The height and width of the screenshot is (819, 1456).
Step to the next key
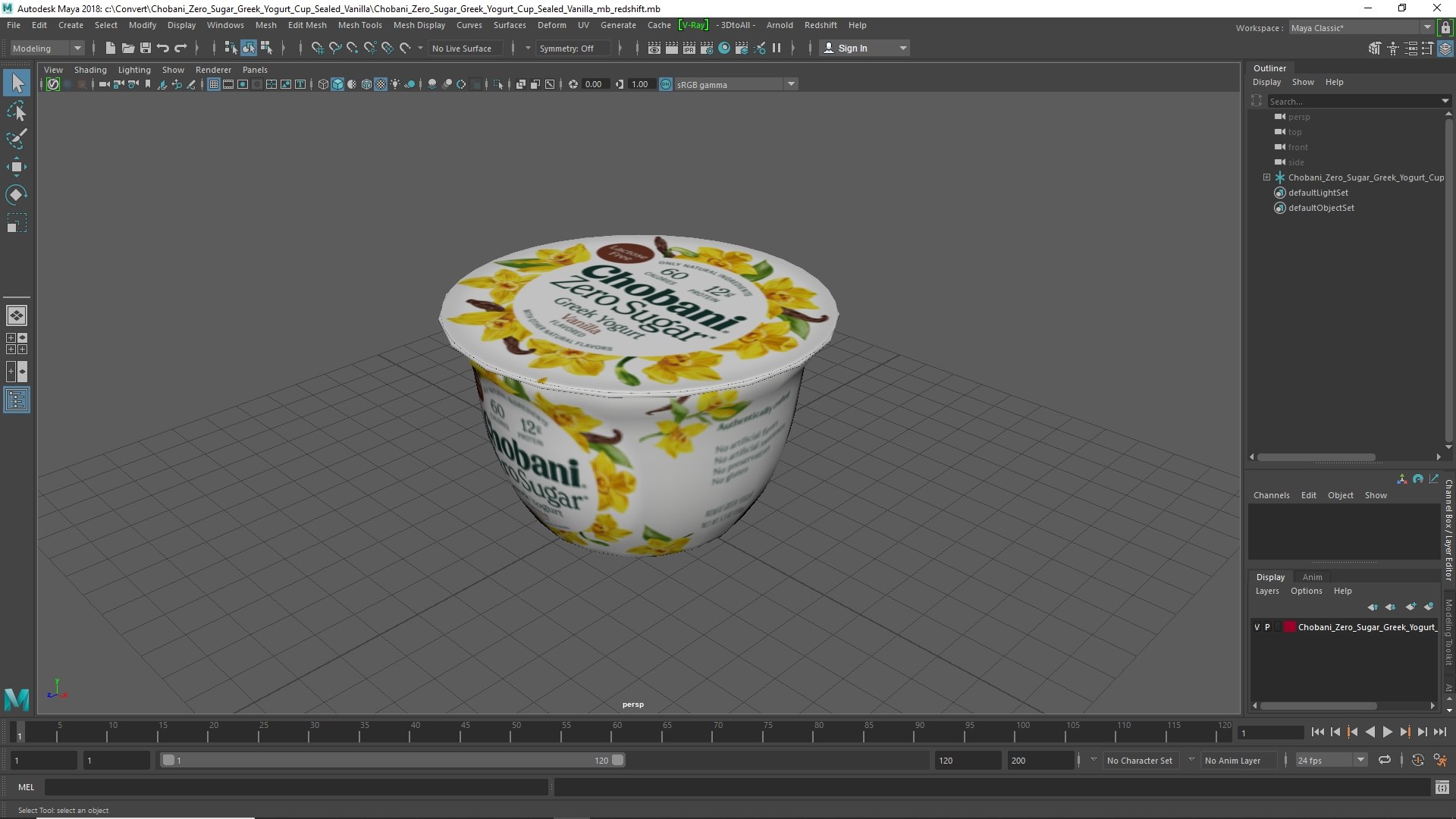(1404, 732)
